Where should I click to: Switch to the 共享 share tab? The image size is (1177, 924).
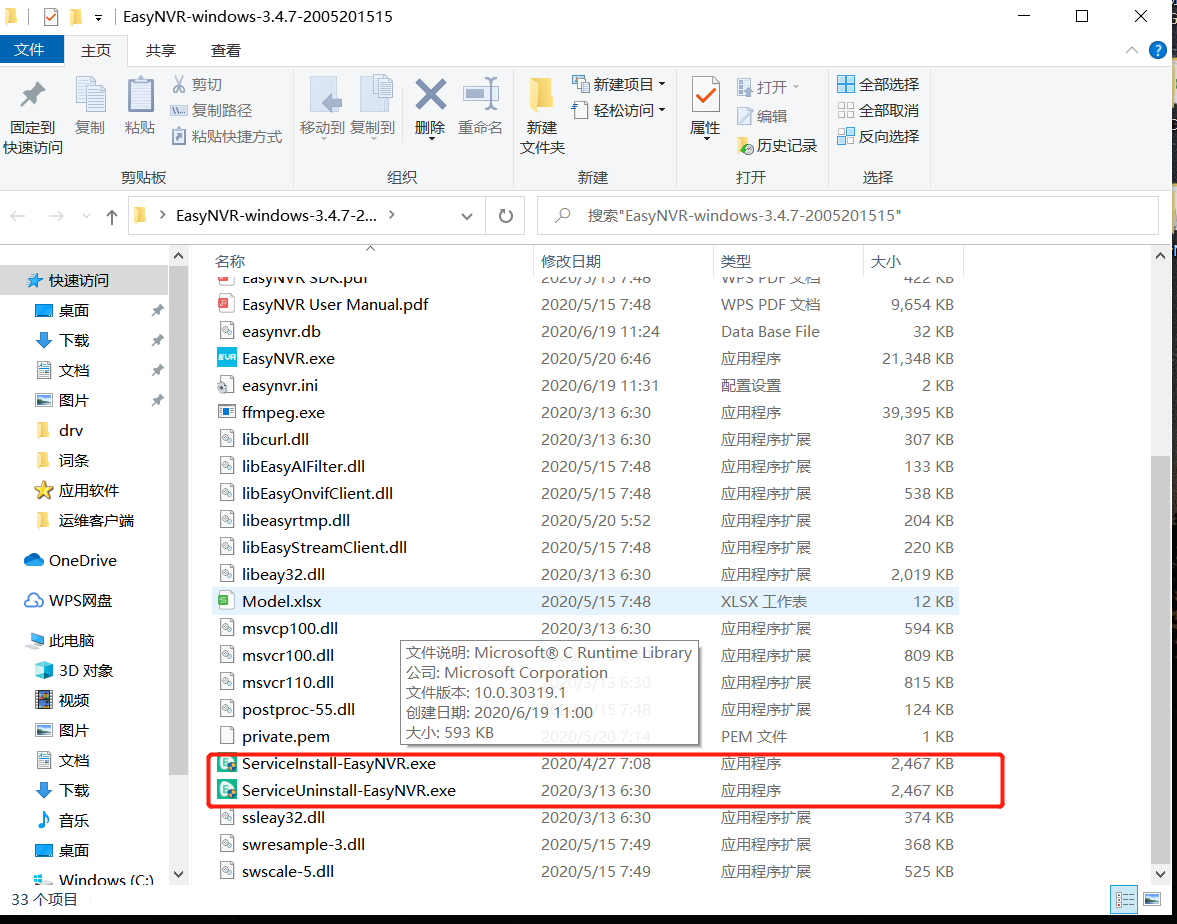161,50
